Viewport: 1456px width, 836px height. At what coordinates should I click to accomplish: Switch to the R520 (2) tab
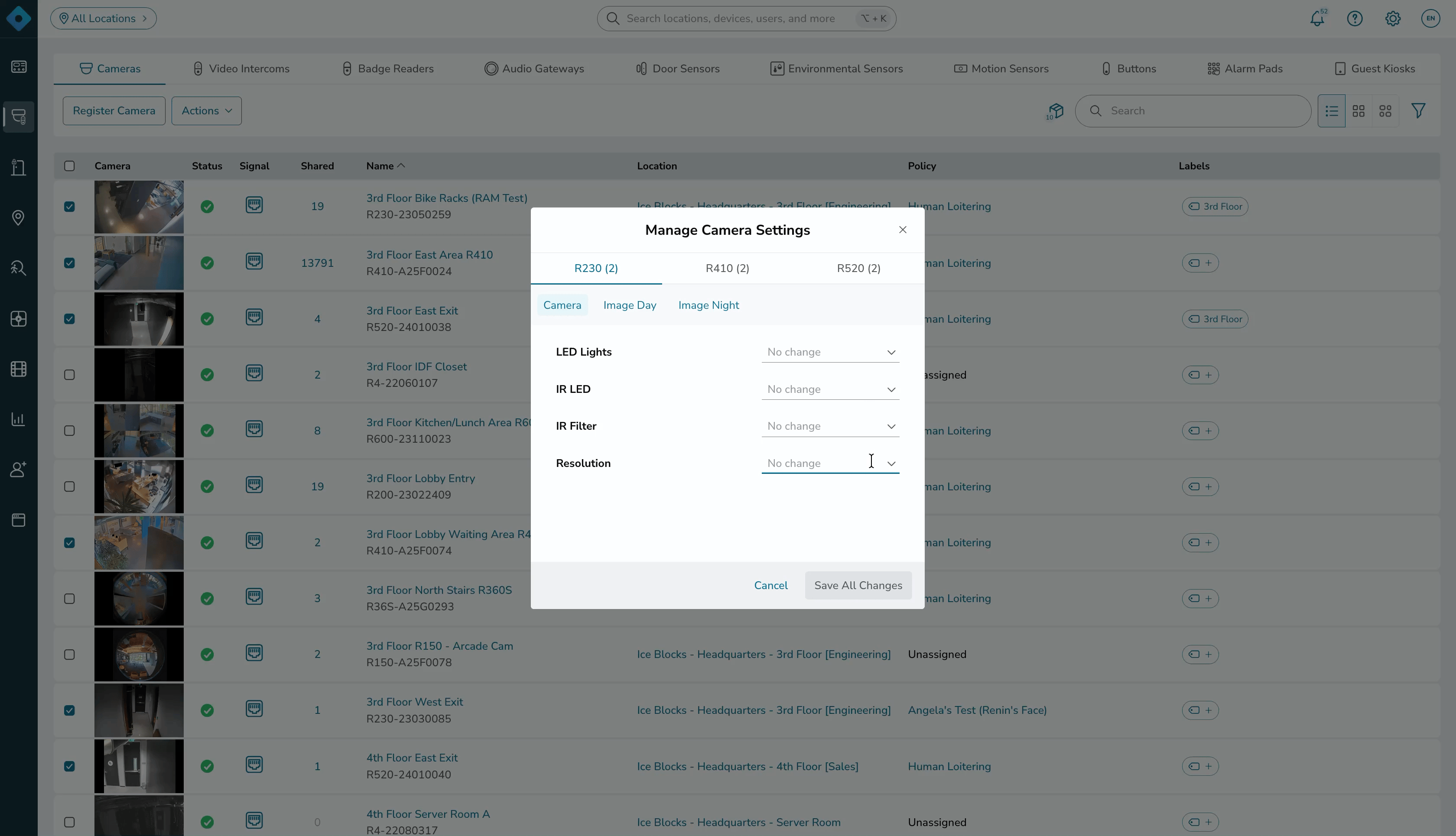pyautogui.click(x=859, y=268)
